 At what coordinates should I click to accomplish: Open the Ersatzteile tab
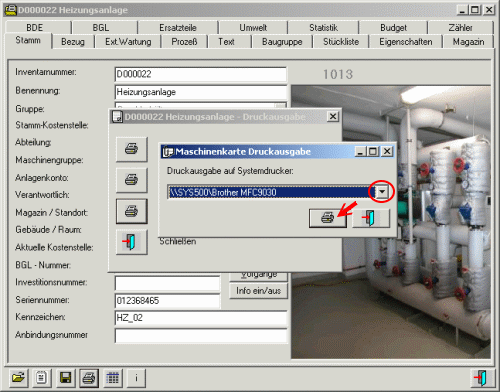pos(178,27)
